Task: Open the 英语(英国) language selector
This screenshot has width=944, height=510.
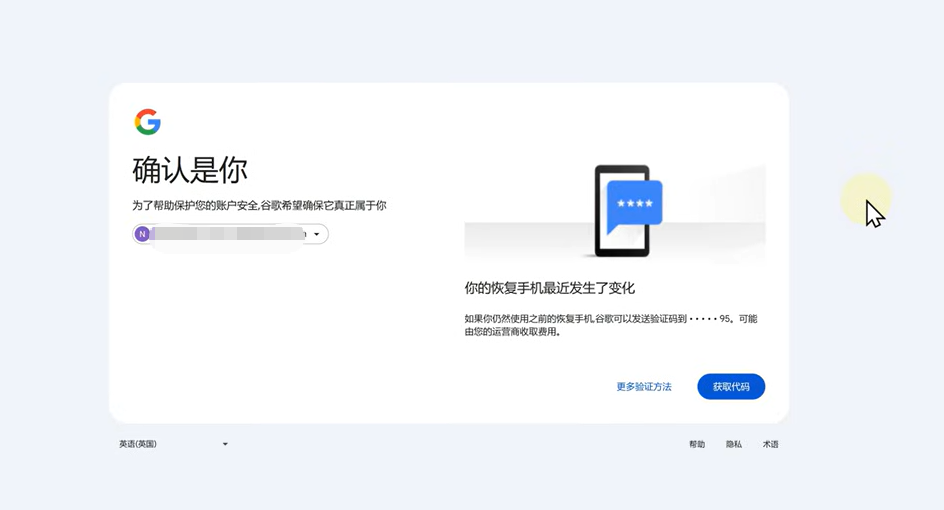Action: pos(139,444)
